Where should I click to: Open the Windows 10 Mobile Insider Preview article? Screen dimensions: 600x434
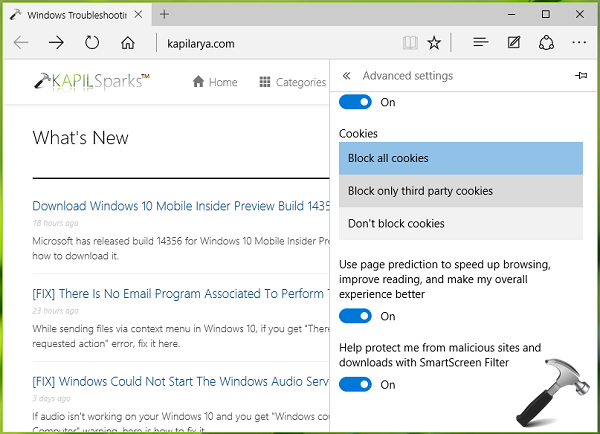tap(181, 206)
